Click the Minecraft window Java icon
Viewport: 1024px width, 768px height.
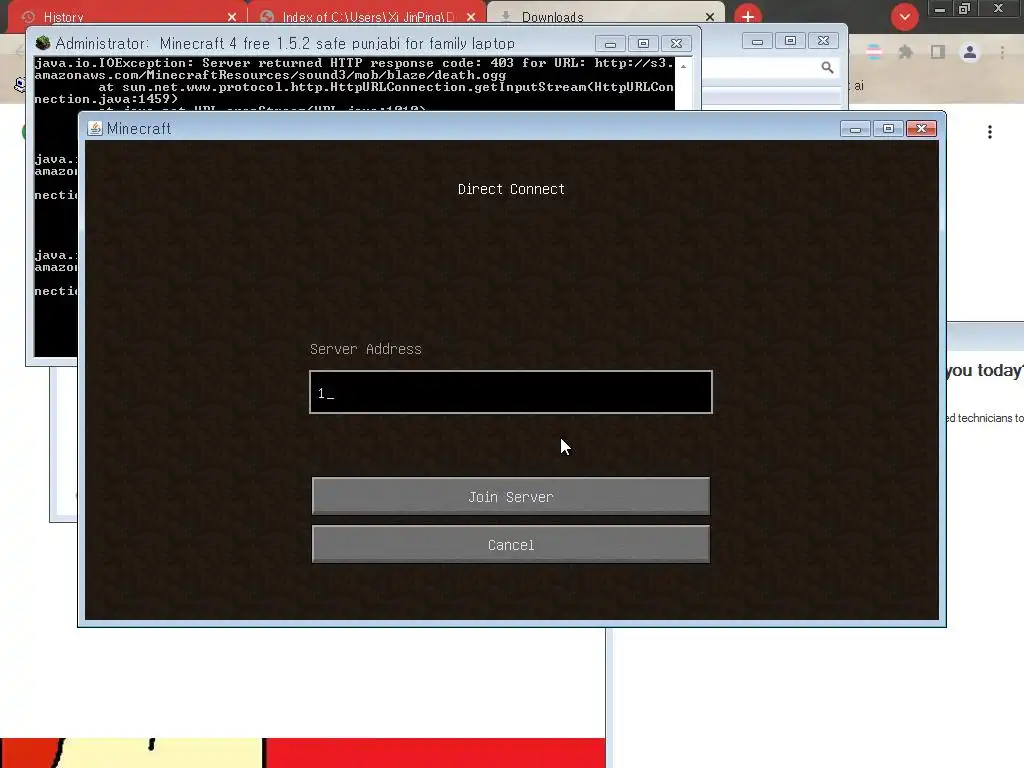click(95, 128)
